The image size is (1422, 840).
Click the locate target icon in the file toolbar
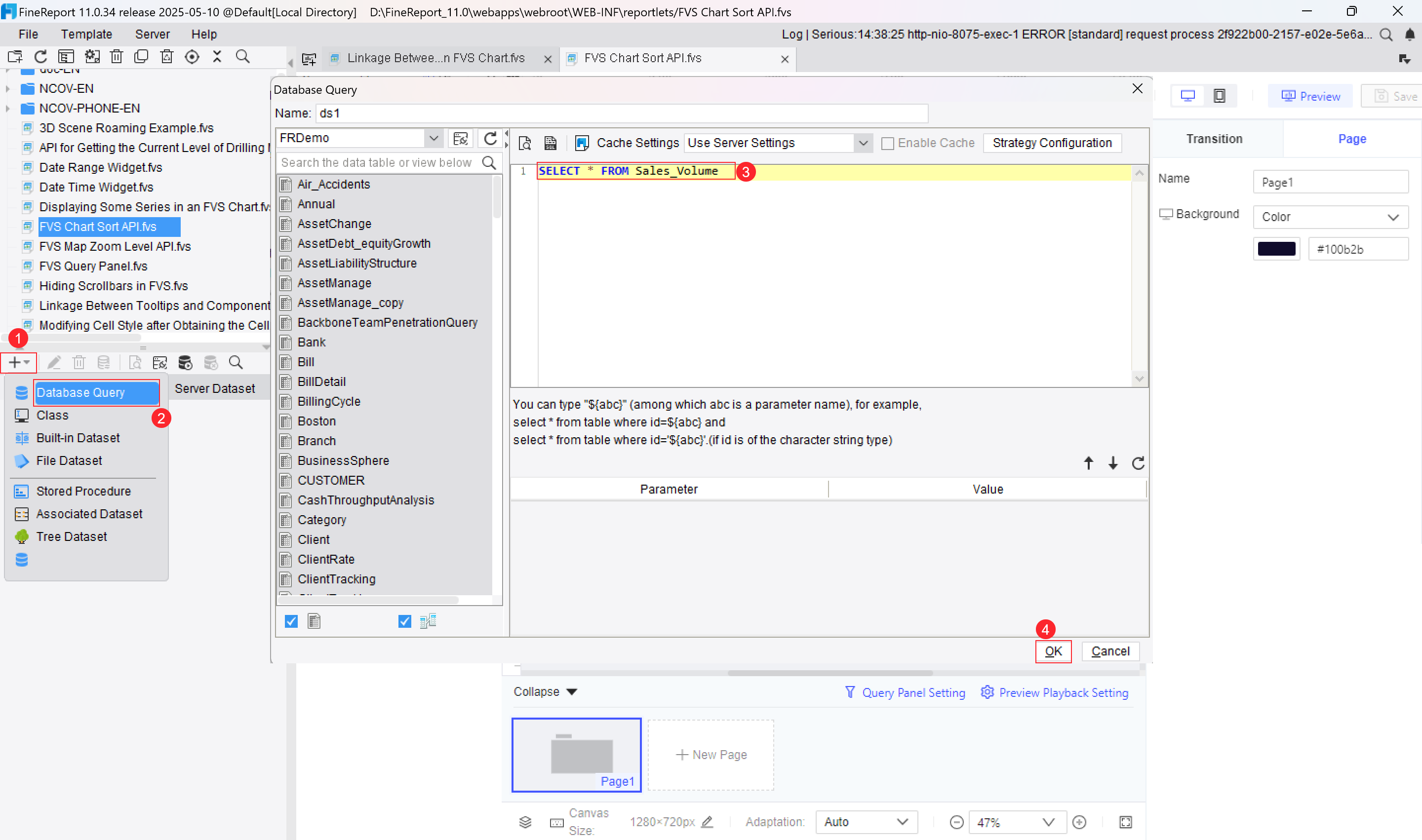tap(192, 57)
